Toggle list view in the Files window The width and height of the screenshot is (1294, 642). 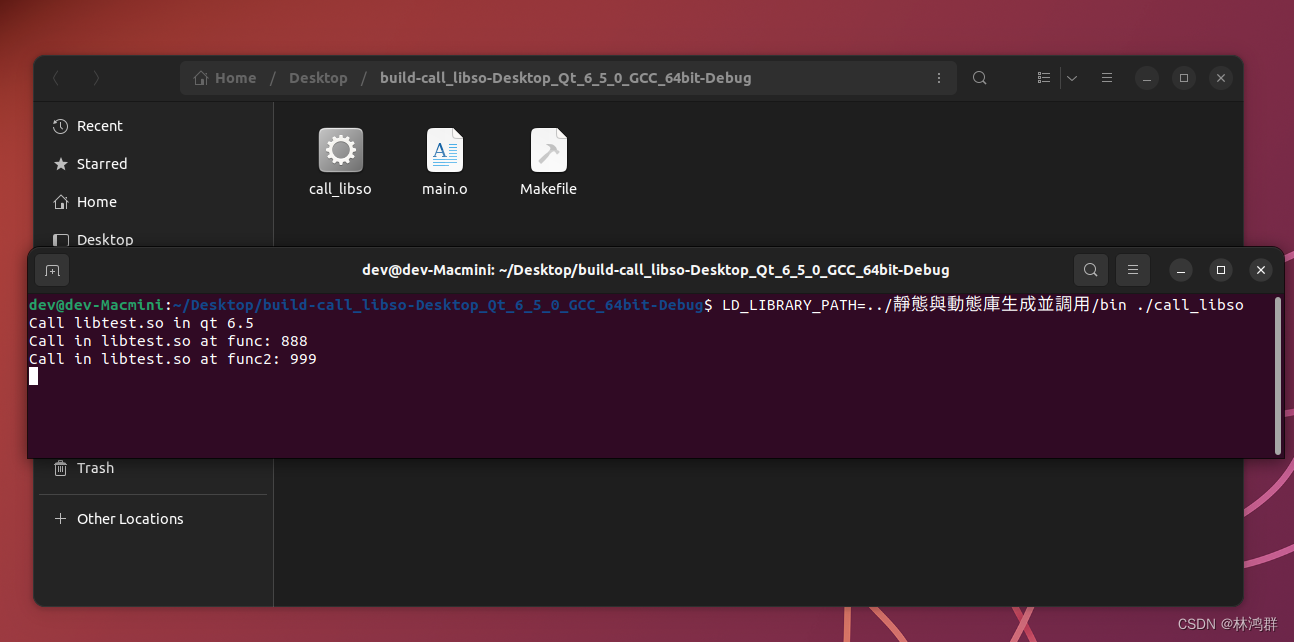coord(1044,78)
